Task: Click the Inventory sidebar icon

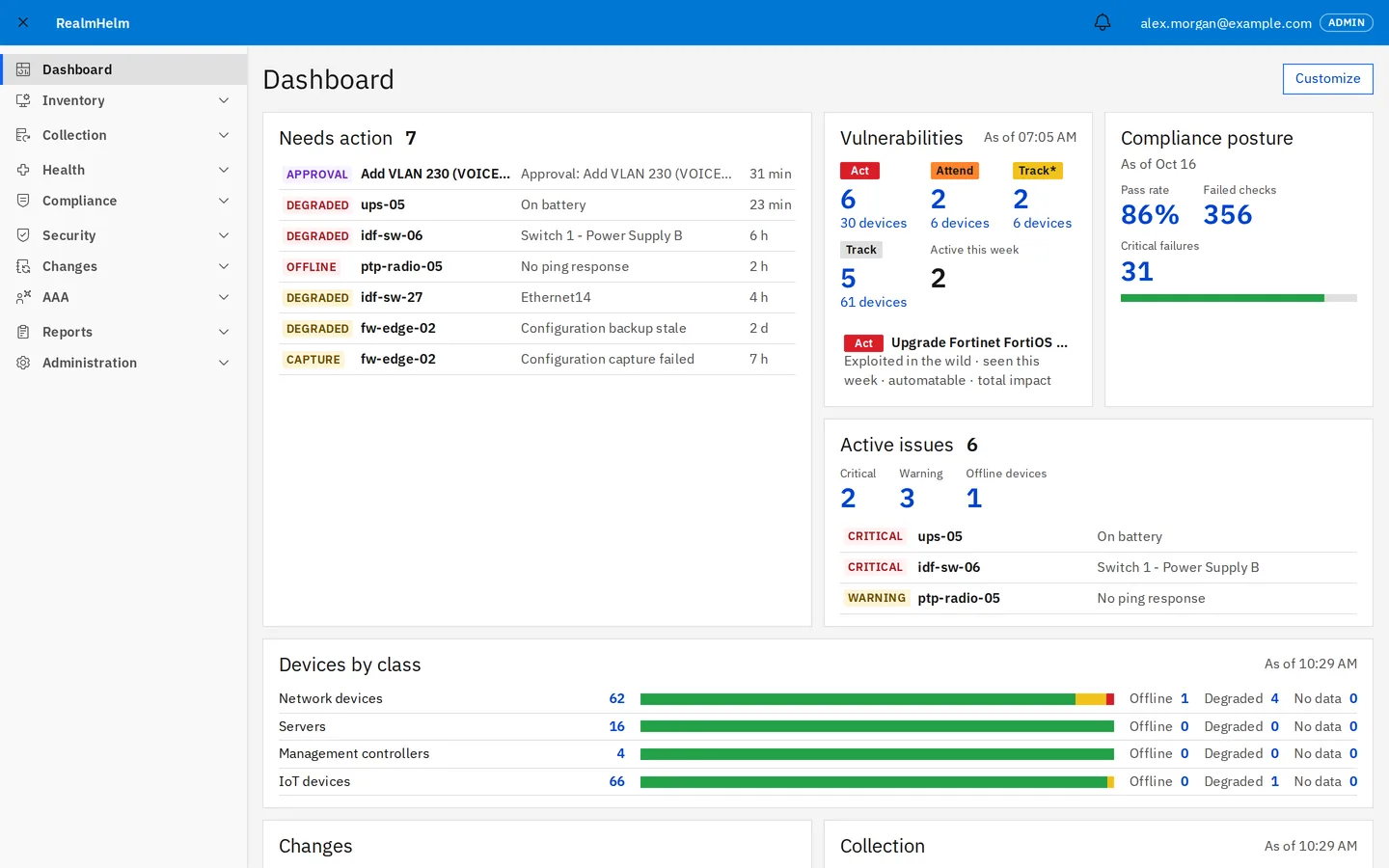Action: tap(23, 100)
